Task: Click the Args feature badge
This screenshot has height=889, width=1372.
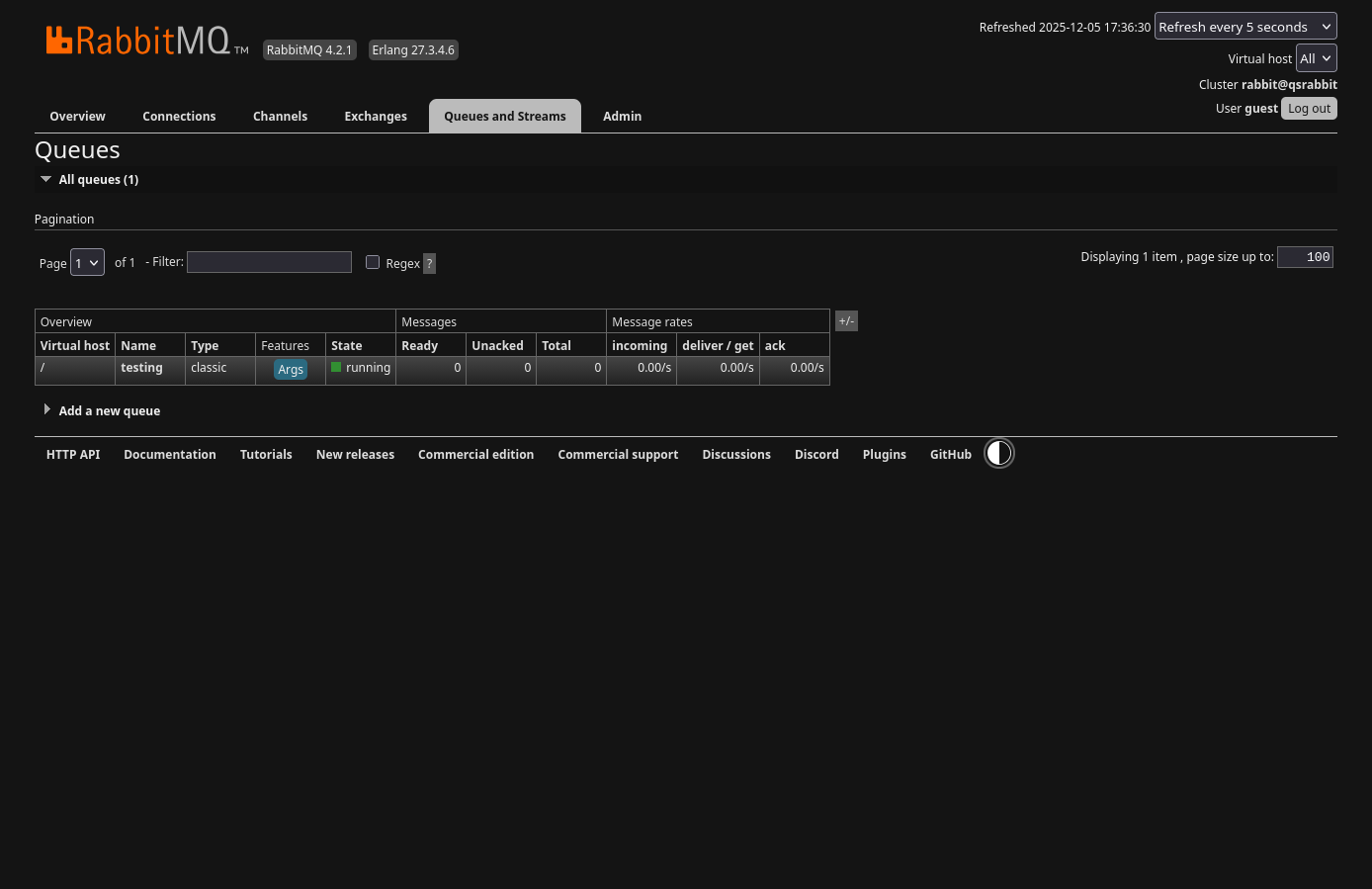Action: [x=291, y=370]
